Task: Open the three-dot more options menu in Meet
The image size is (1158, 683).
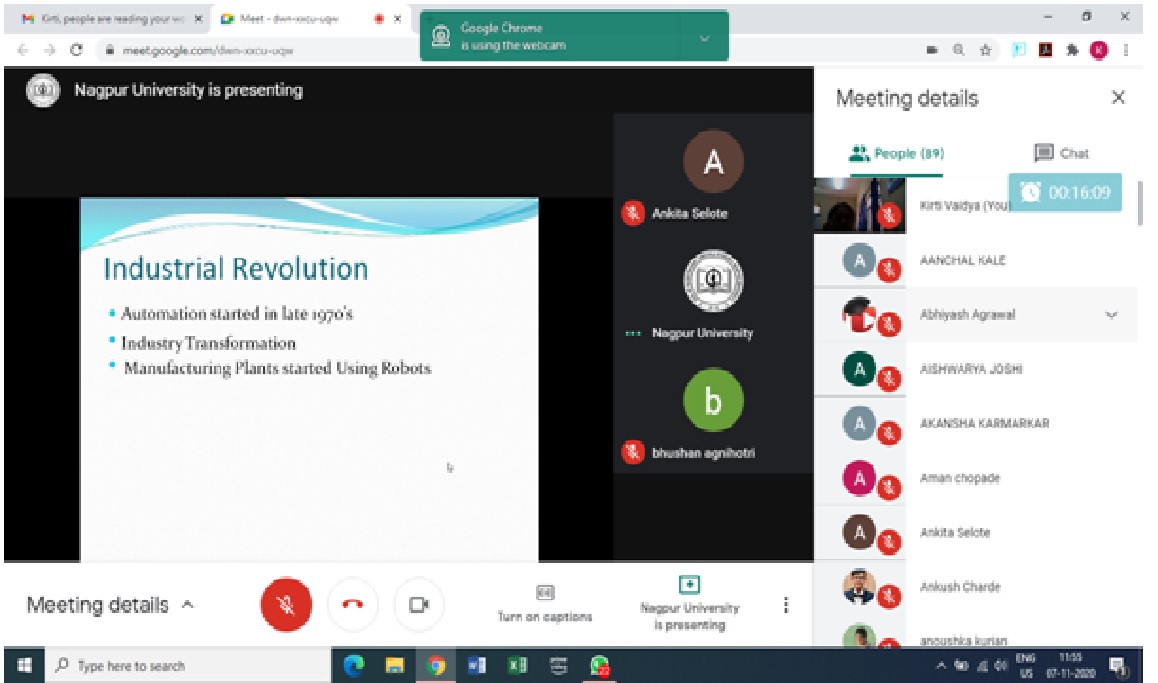Action: click(x=786, y=605)
